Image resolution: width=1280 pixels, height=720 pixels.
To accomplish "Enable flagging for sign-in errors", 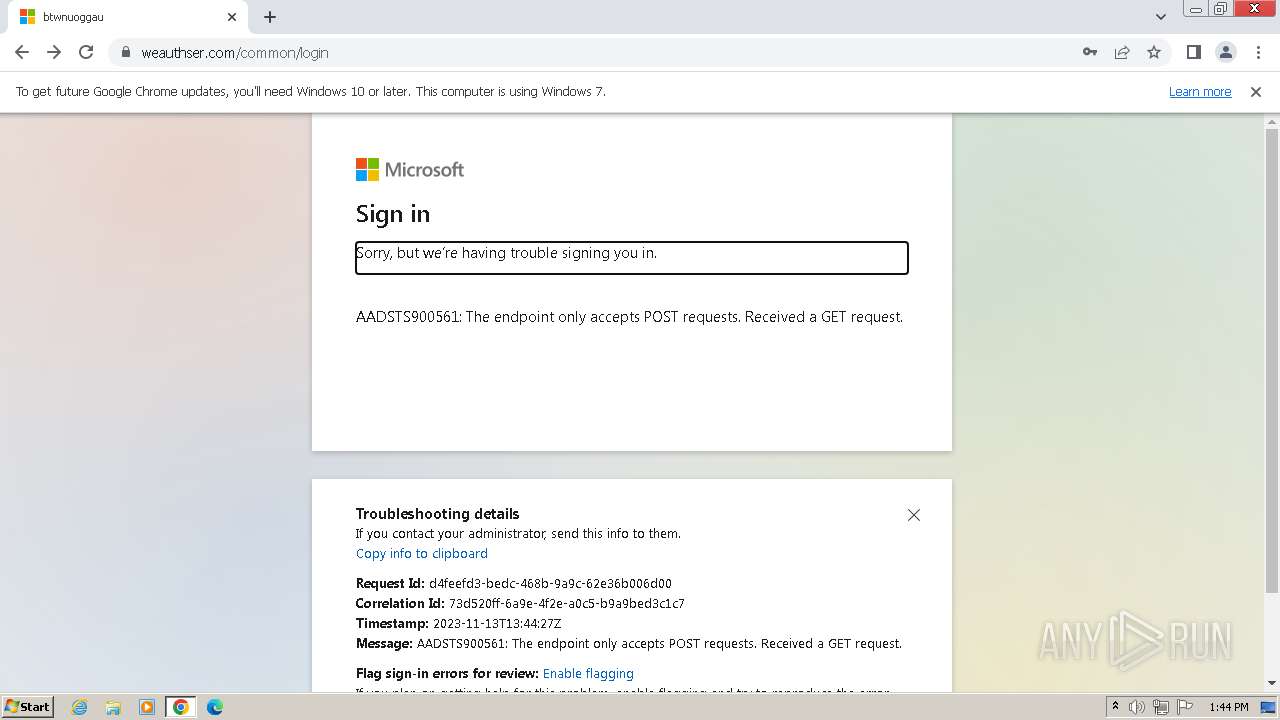I will click(588, 673).
